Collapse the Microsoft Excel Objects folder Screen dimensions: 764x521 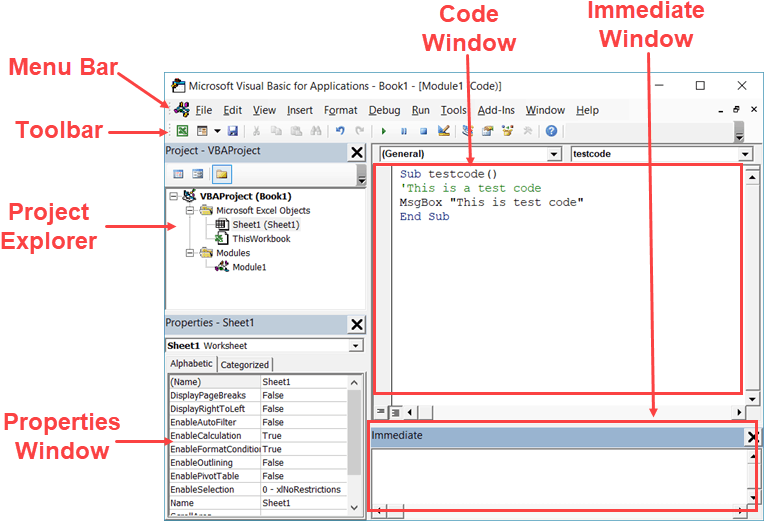190,211
